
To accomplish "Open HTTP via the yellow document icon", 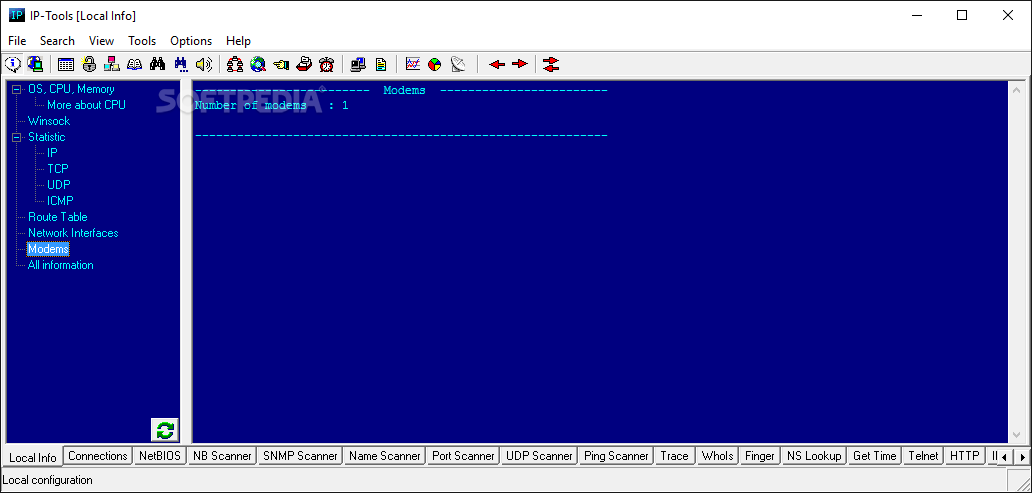I will click(381, 64).
